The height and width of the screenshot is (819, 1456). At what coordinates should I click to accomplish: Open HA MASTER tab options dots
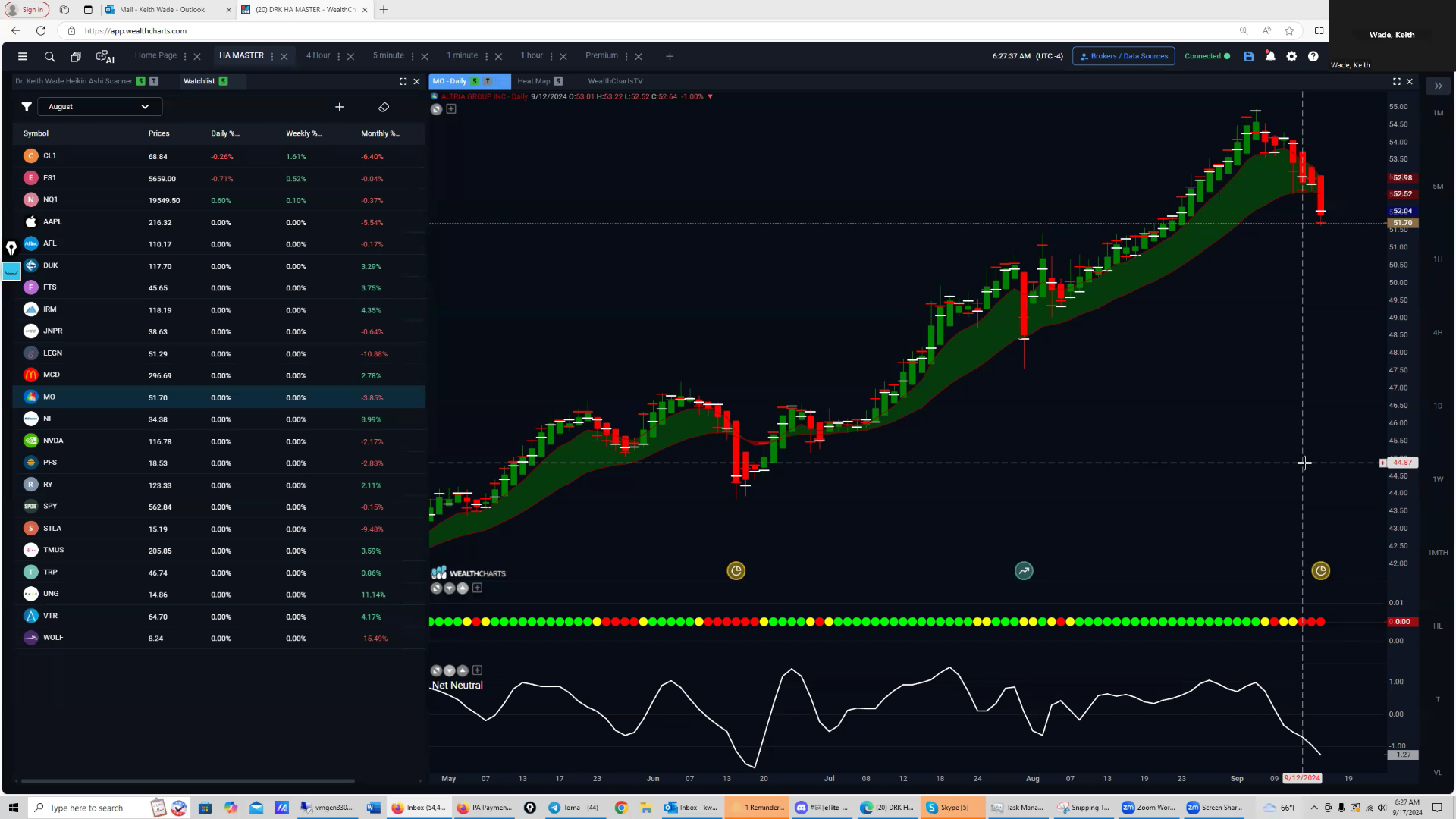pos(272,56)
